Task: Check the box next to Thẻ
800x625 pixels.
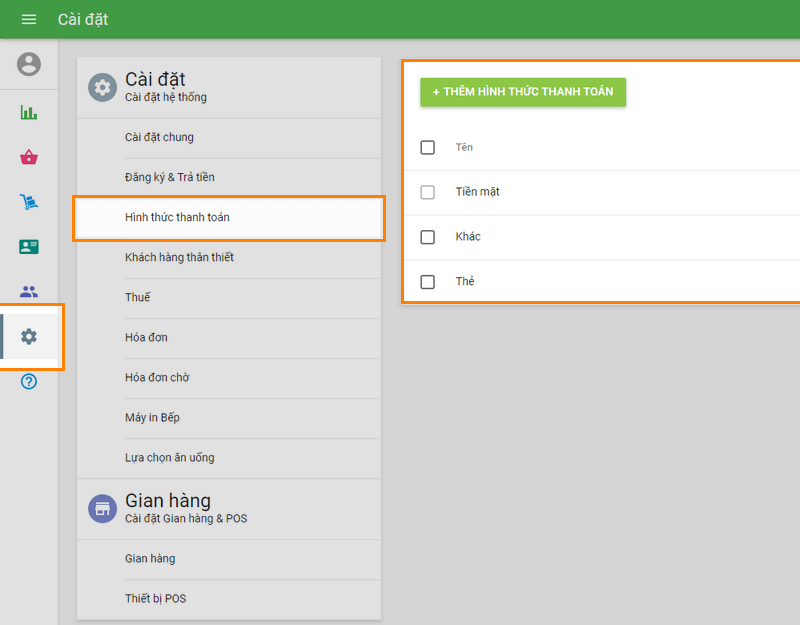Action: coord(428,282)
